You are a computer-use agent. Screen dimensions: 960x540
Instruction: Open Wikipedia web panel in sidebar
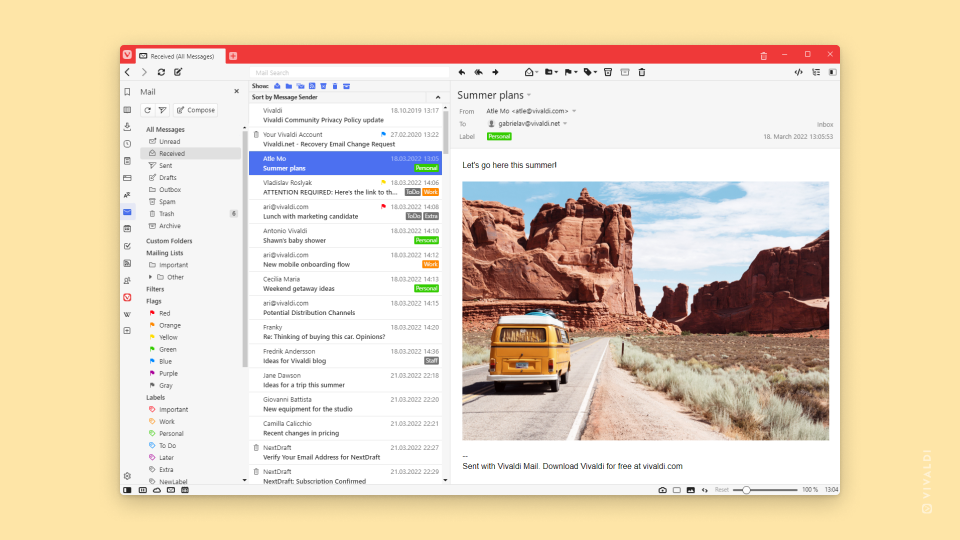point(127,314)
